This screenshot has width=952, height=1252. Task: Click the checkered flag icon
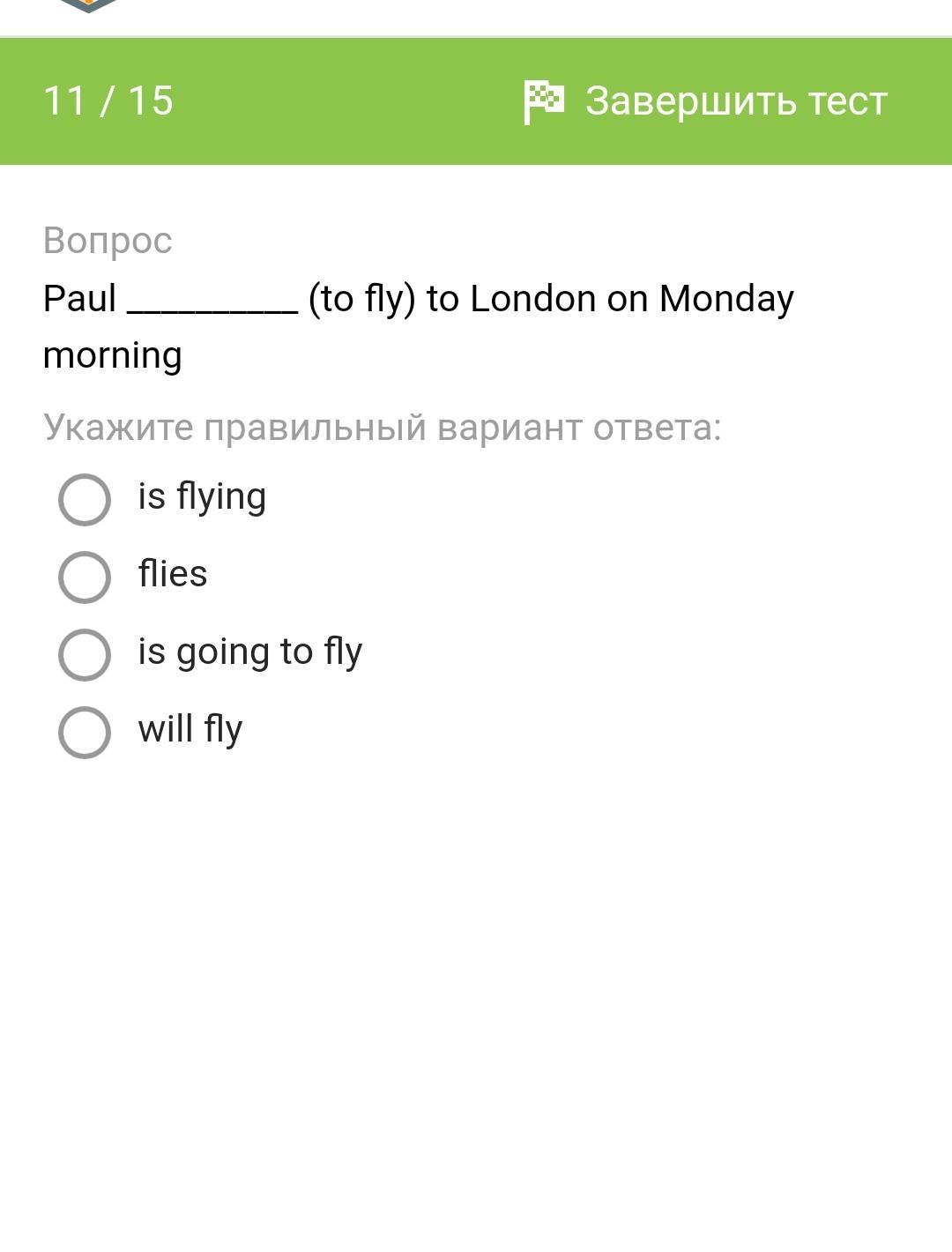point(544,101)
